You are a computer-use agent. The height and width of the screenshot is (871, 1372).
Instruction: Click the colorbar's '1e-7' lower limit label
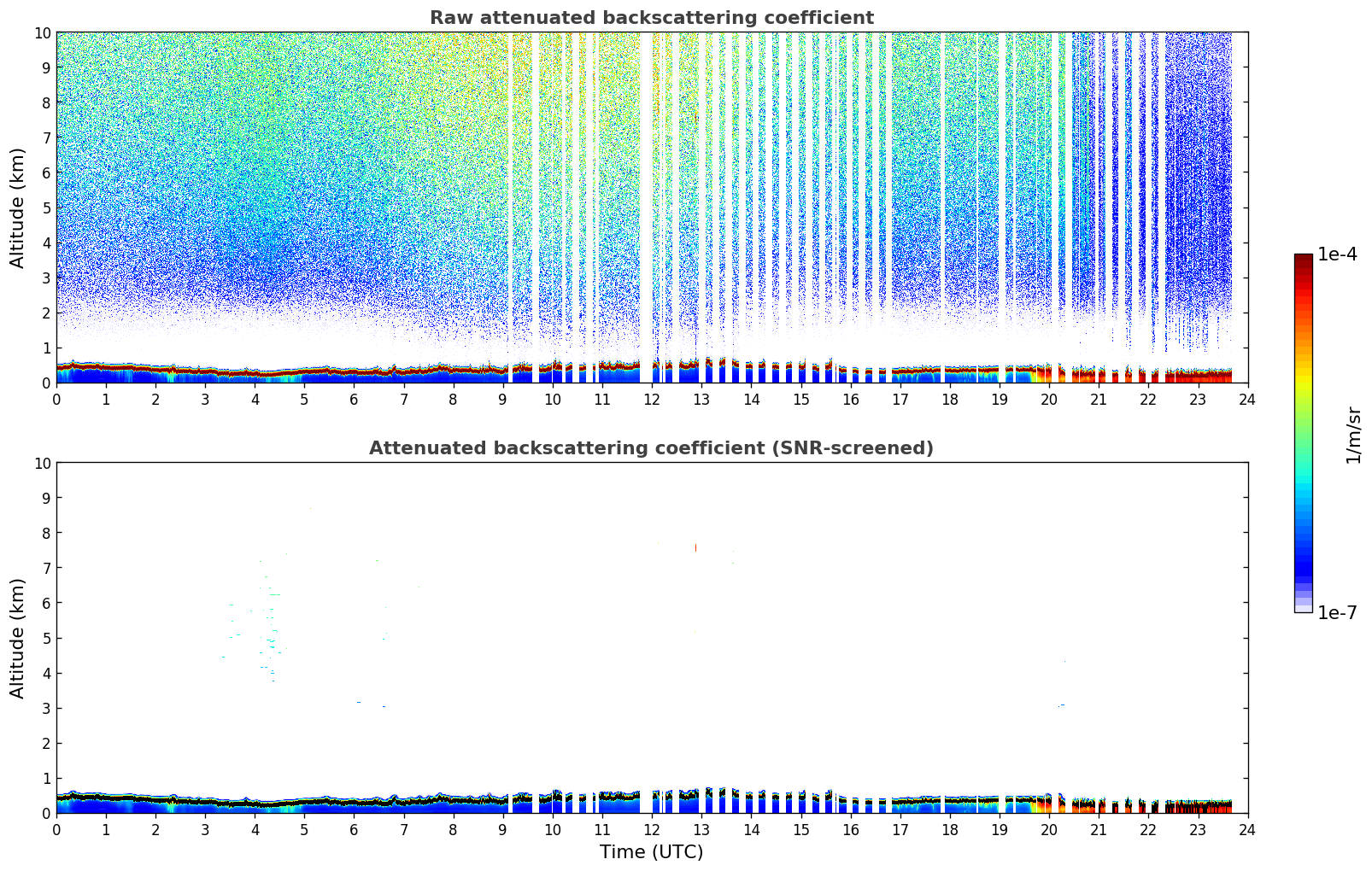coord(1337,612)
